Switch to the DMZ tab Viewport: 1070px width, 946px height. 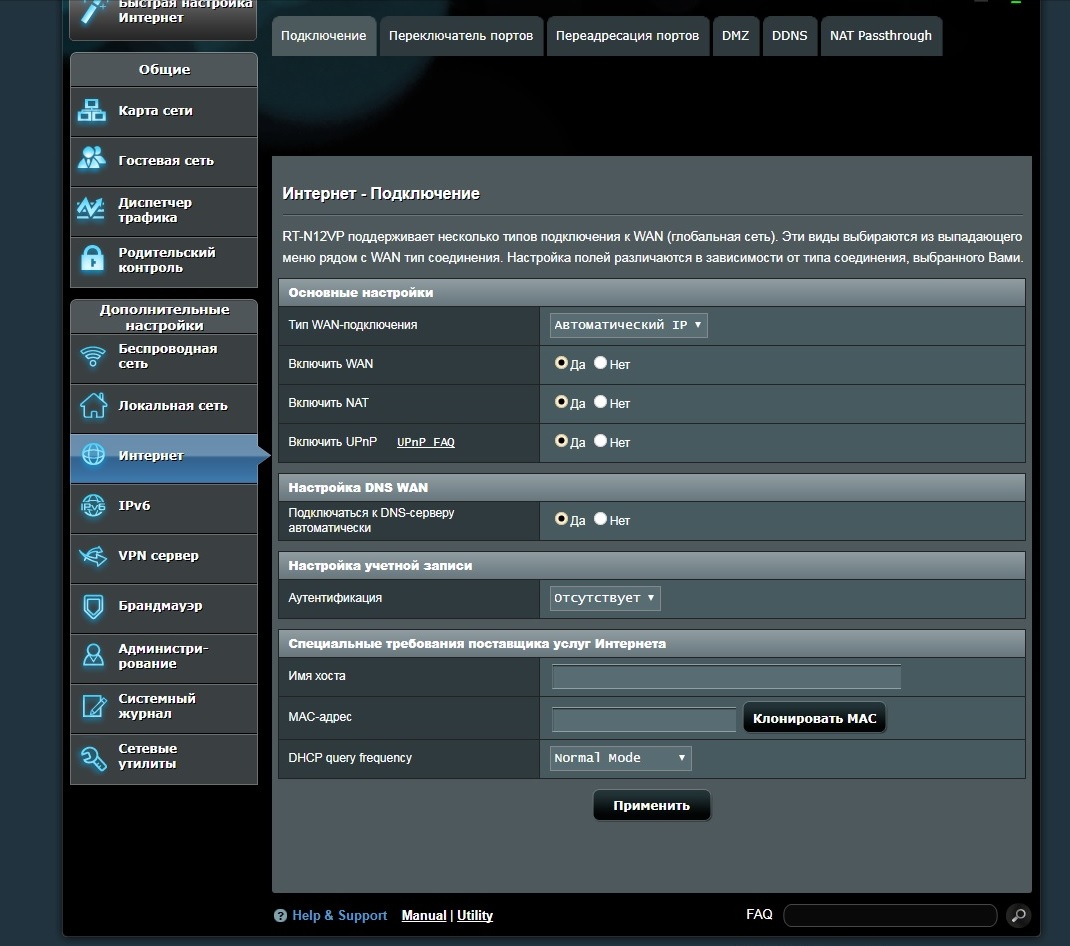pyautogui.click(x=736, y=35)
